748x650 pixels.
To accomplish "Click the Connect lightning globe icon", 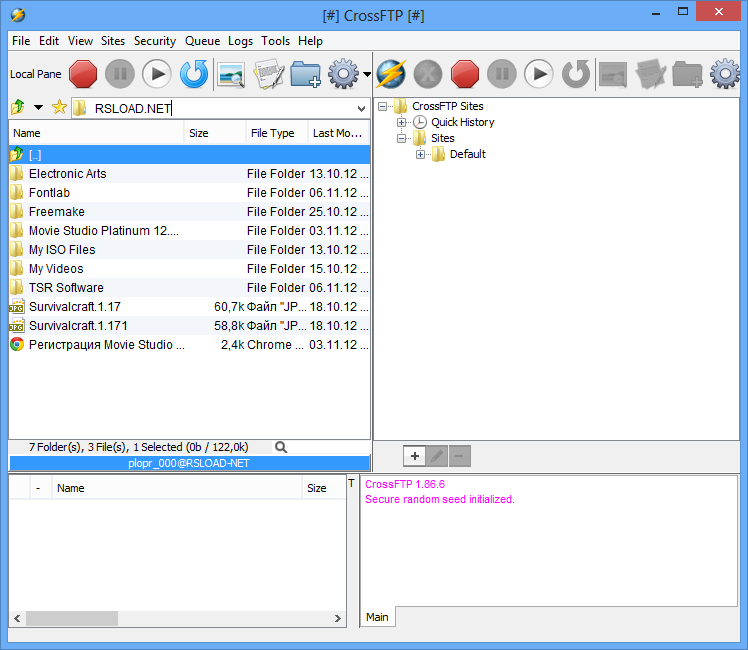I will point(391,74).
